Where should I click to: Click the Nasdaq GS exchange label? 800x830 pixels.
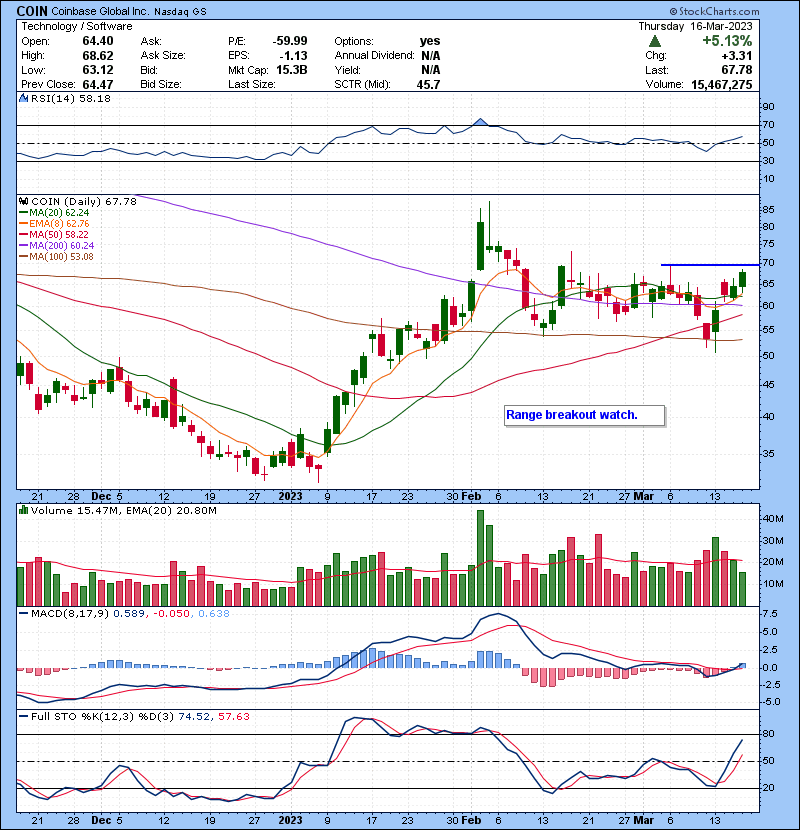click(180, 12)
